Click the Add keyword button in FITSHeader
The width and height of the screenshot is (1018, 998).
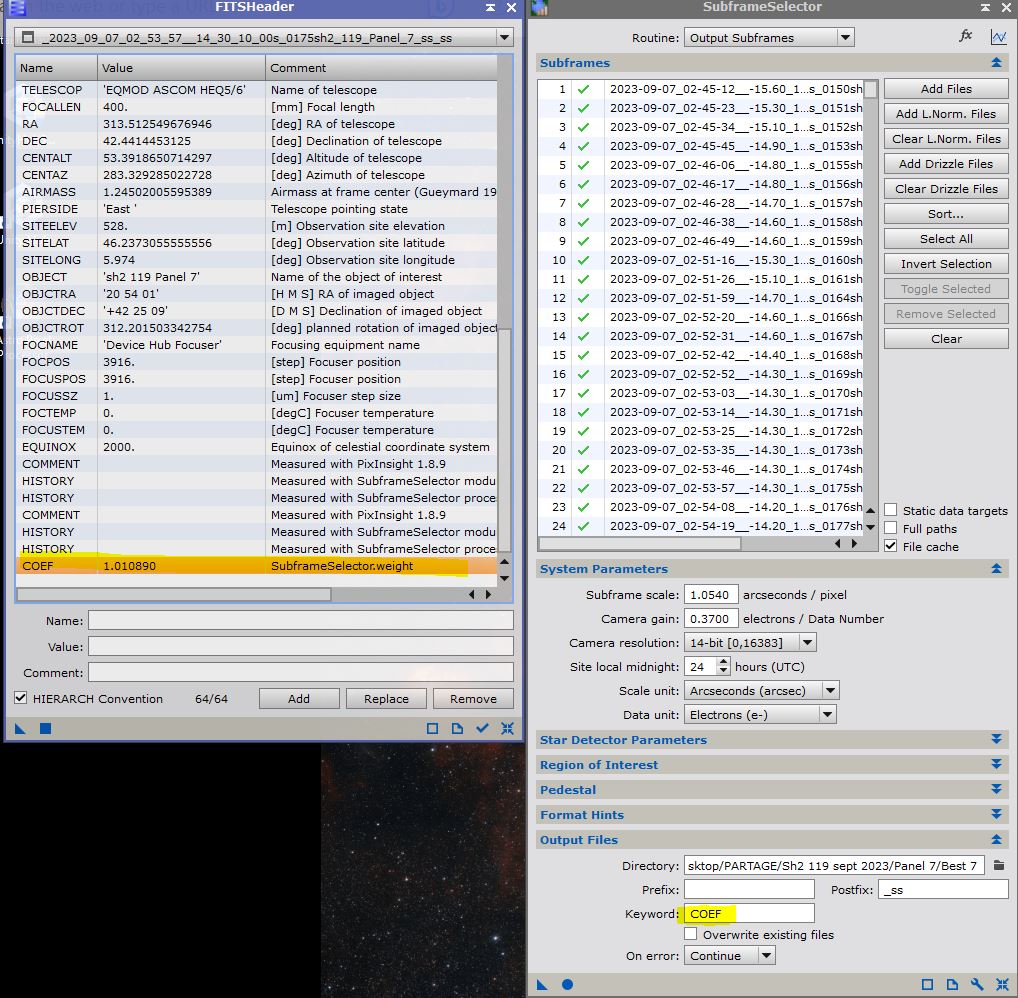(299, 699)
